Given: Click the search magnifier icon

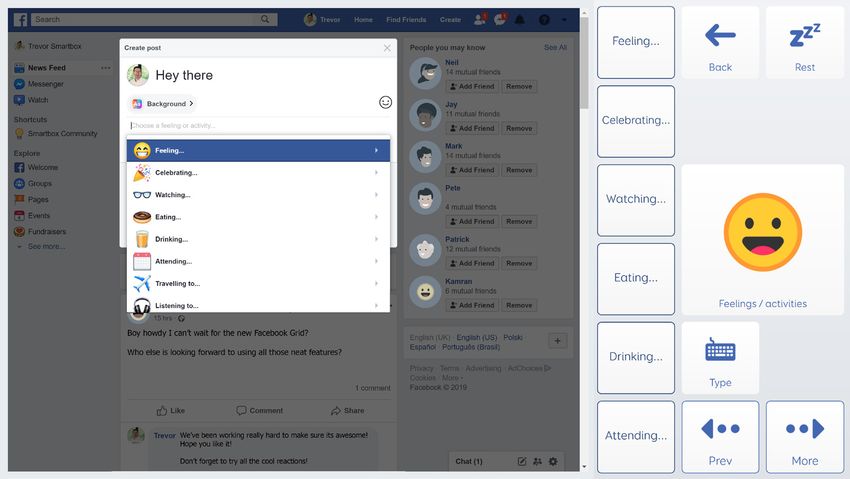Looking at the screenshot, I should (265, 20).
